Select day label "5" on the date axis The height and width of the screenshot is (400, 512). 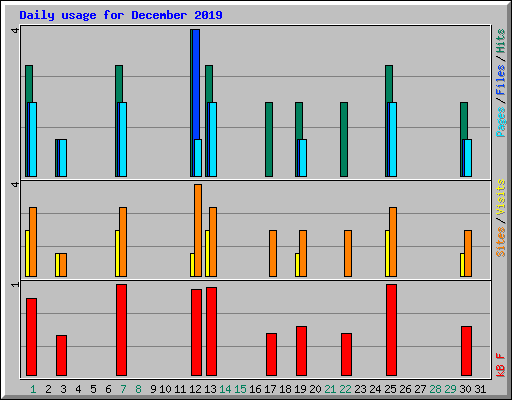coord(93,389)
